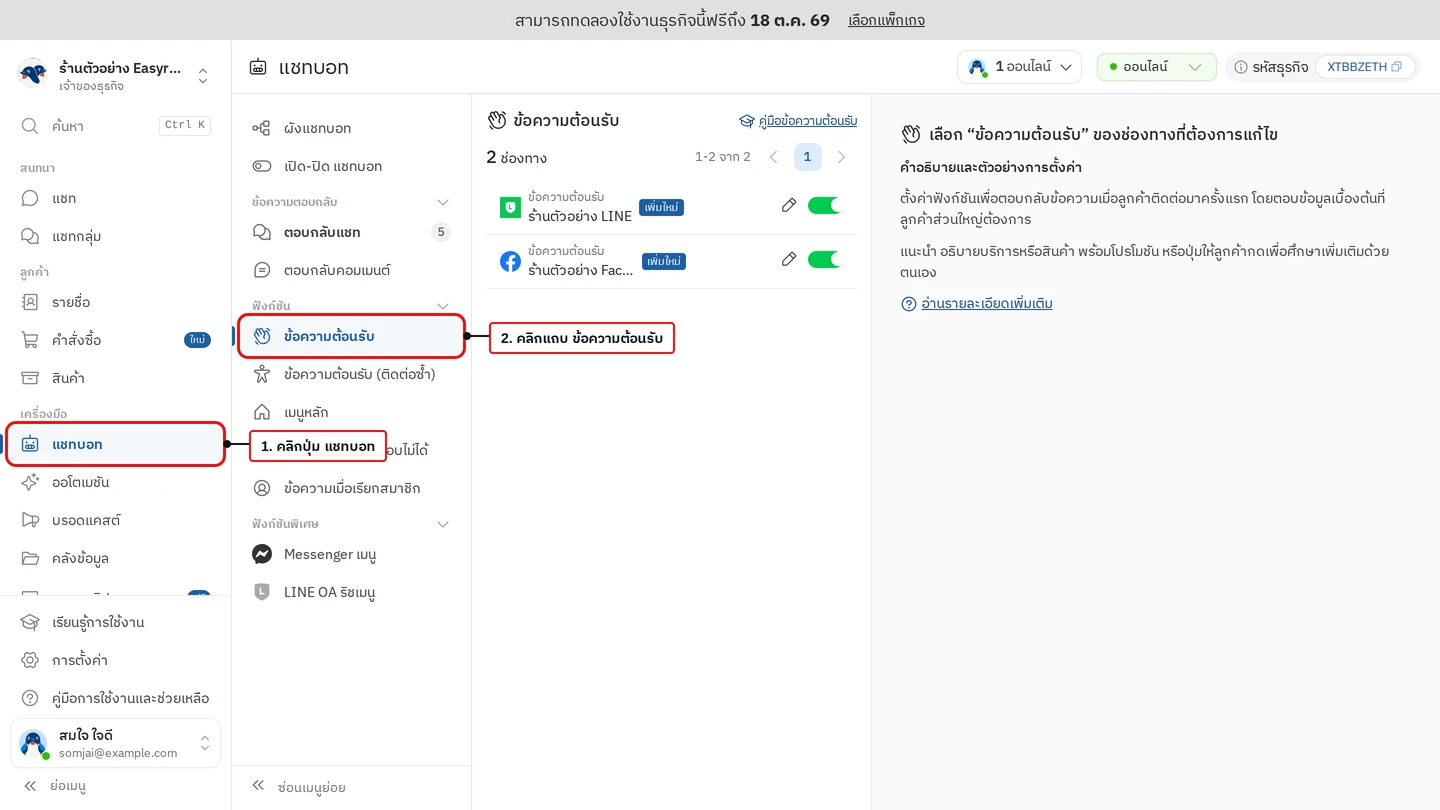Open the green ออนไลน์ status dropdown
The height and width of the screenshot is (810, 1440).
[1156, 67]
